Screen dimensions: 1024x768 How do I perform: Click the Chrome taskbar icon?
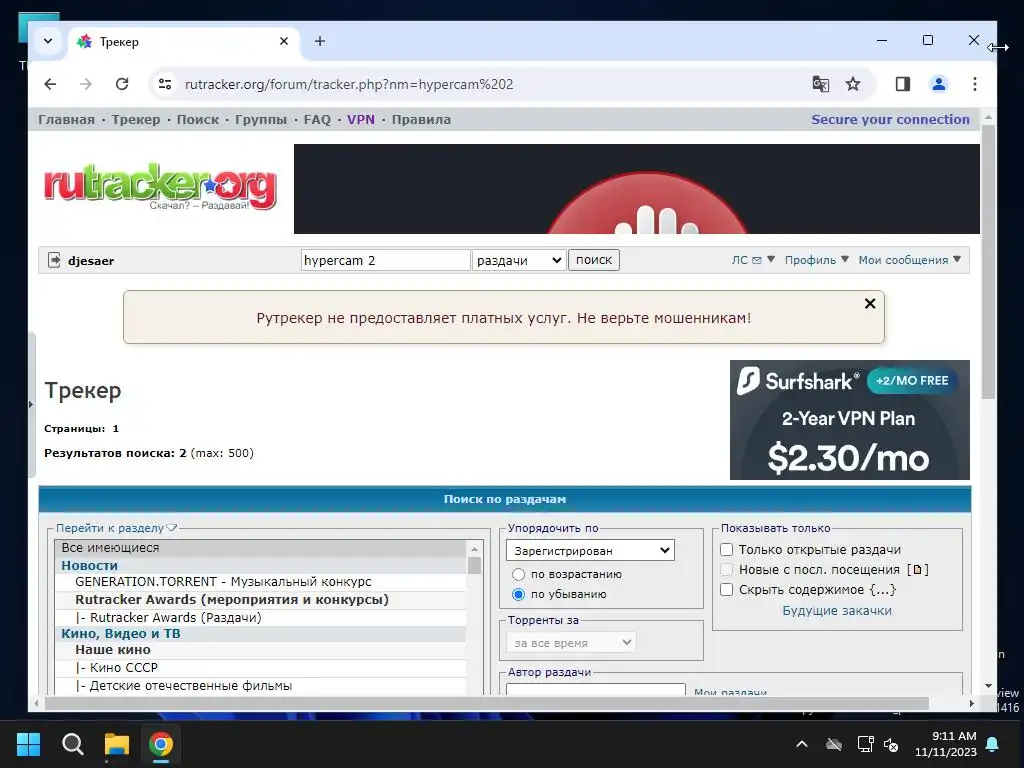pyautogui.click(x=161, y=744)
